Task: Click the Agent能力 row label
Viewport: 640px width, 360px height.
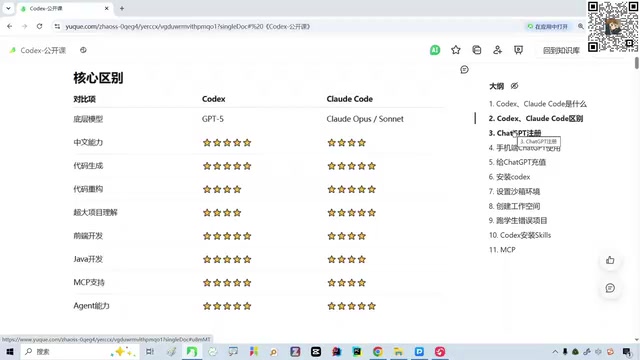Action: 91,306
